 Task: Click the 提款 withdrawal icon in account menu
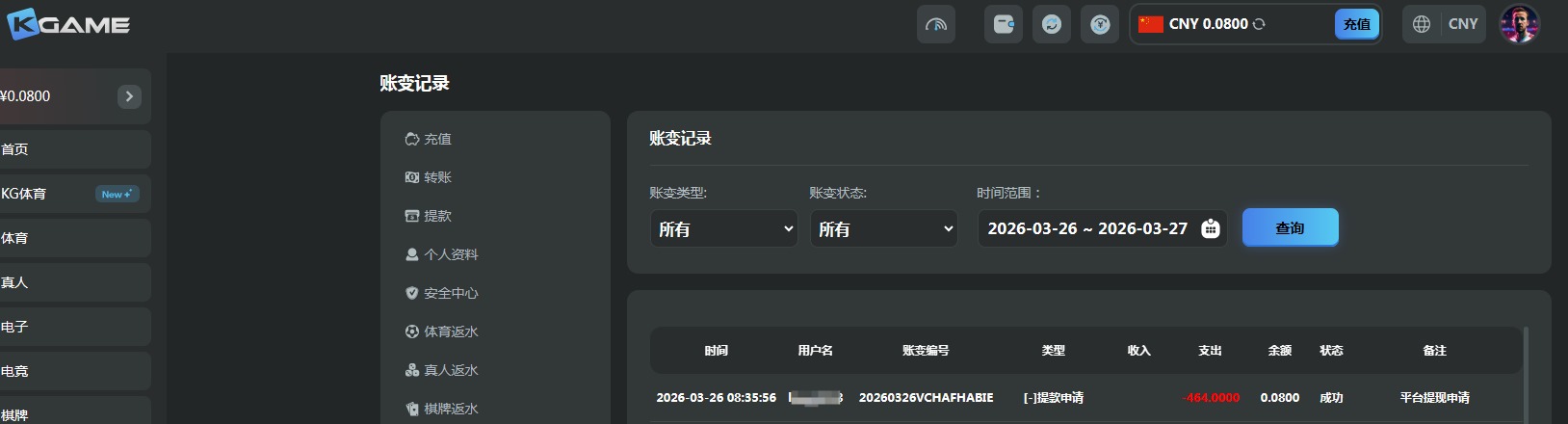tap(412, 216)
